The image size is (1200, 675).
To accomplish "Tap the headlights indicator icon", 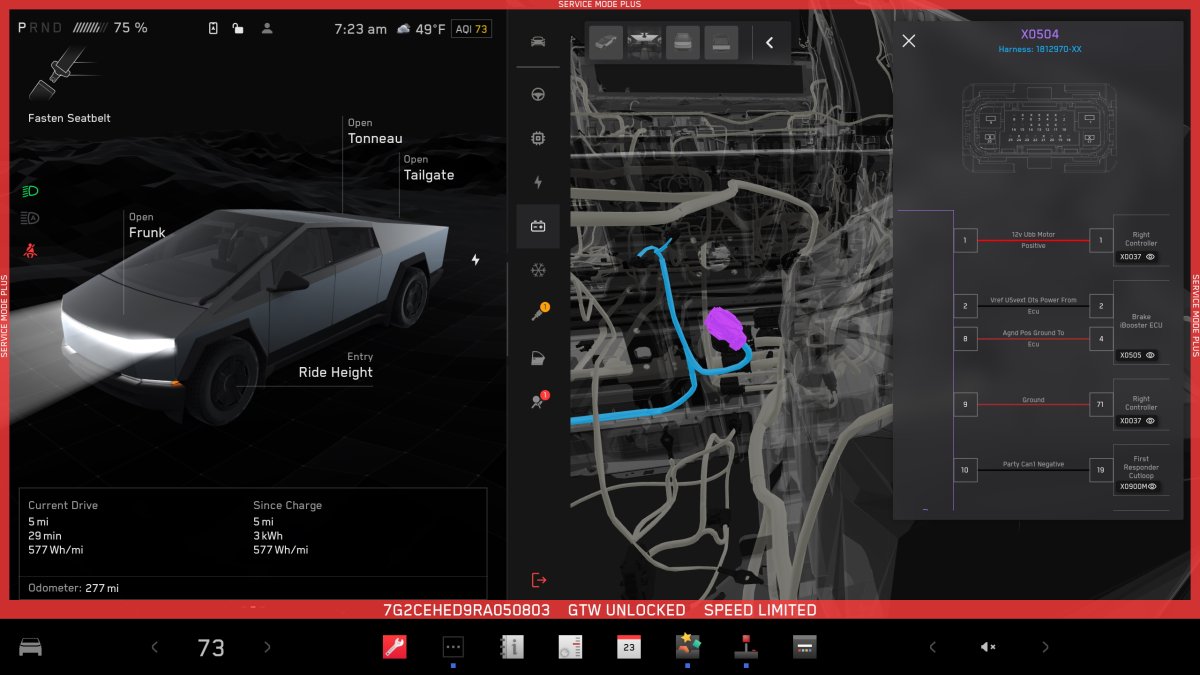I will 29,190.
